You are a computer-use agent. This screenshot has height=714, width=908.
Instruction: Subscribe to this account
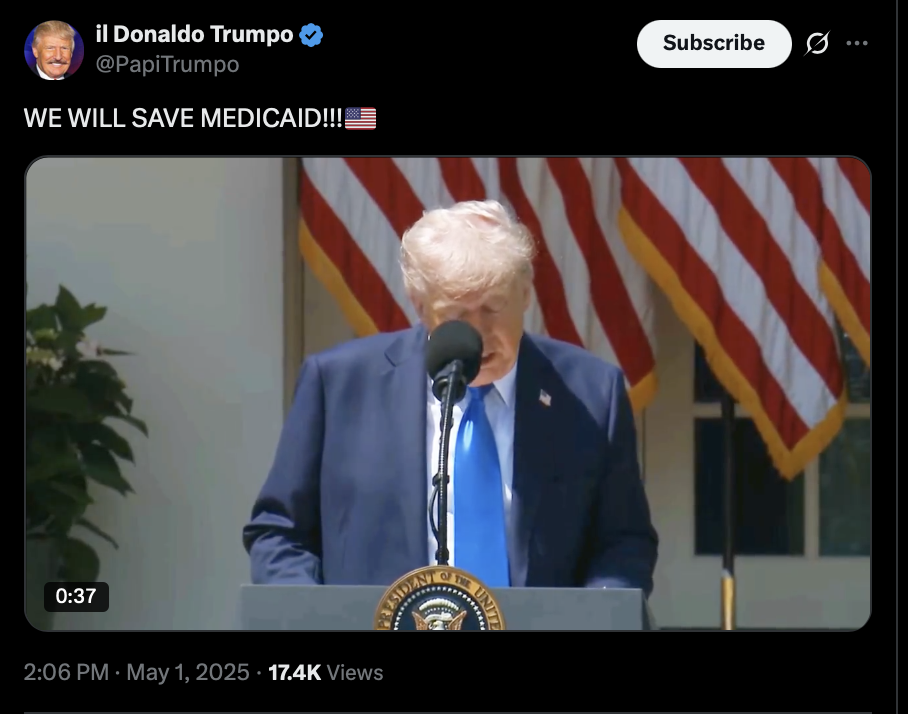[714, 43]
